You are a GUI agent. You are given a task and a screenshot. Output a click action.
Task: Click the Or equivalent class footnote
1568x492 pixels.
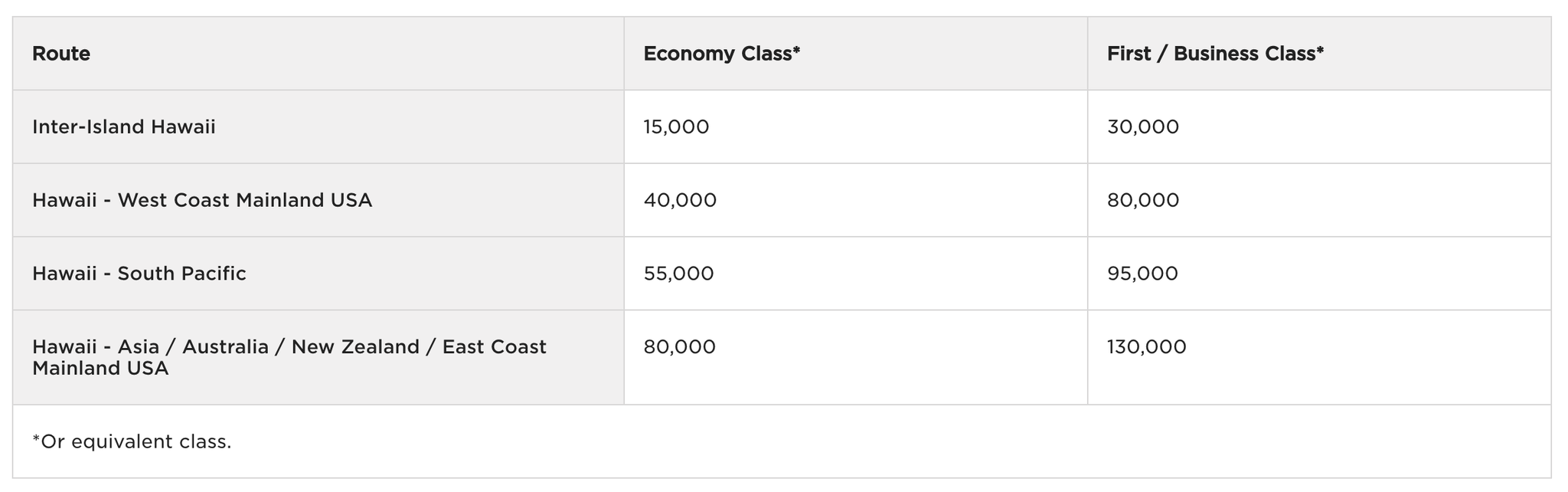coord(132,442)
